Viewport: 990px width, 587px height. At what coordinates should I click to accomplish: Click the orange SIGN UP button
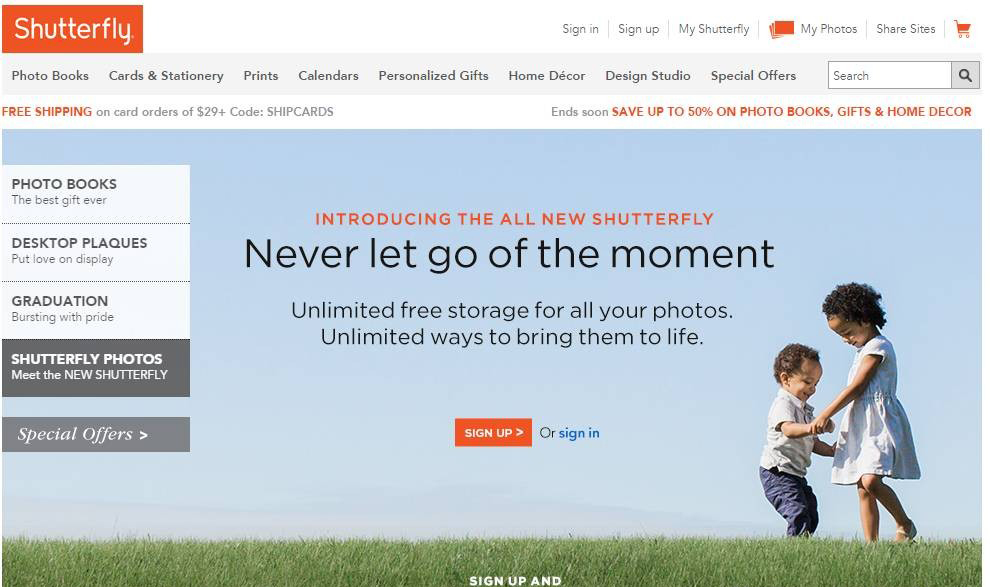click(493, 432)
